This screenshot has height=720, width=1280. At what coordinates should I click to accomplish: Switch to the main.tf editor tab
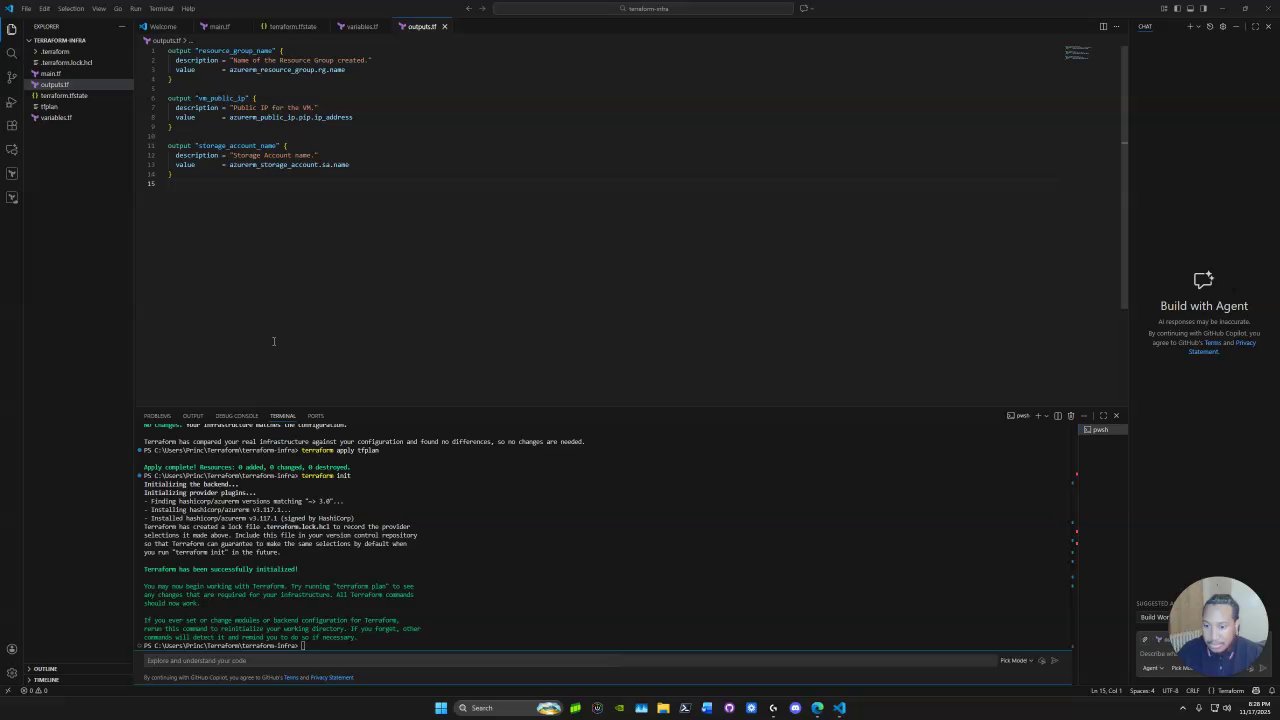click(x=220, y=27)
